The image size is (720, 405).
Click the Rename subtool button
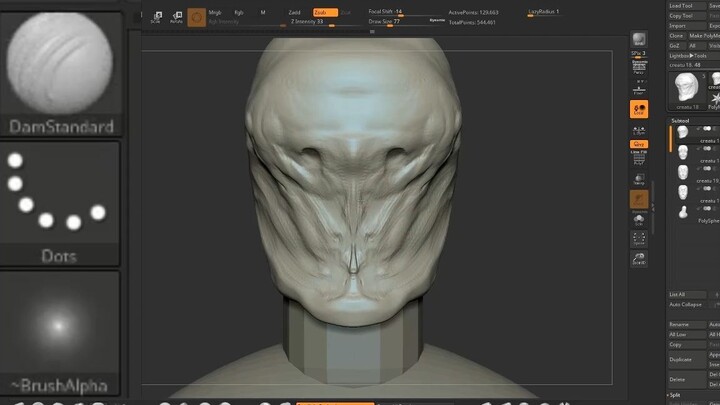pyautogui.click(x=686, y=324)
